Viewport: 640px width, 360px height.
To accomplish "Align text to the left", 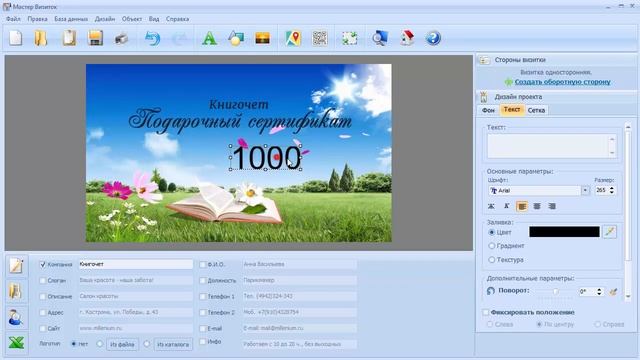I will 522,206.
